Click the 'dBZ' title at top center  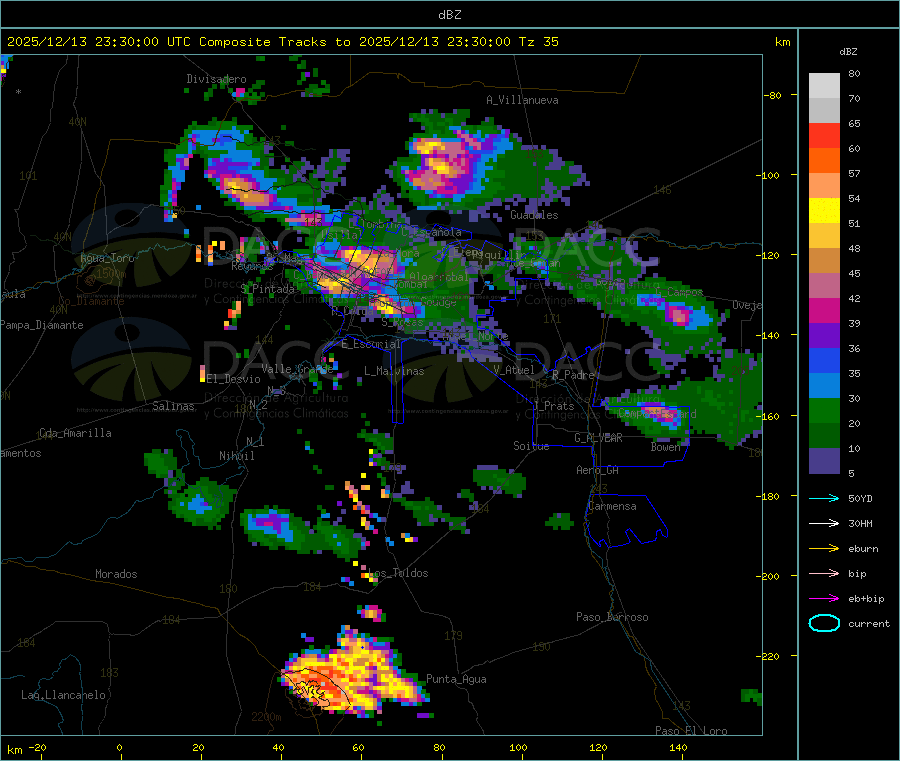click(449, 14)
